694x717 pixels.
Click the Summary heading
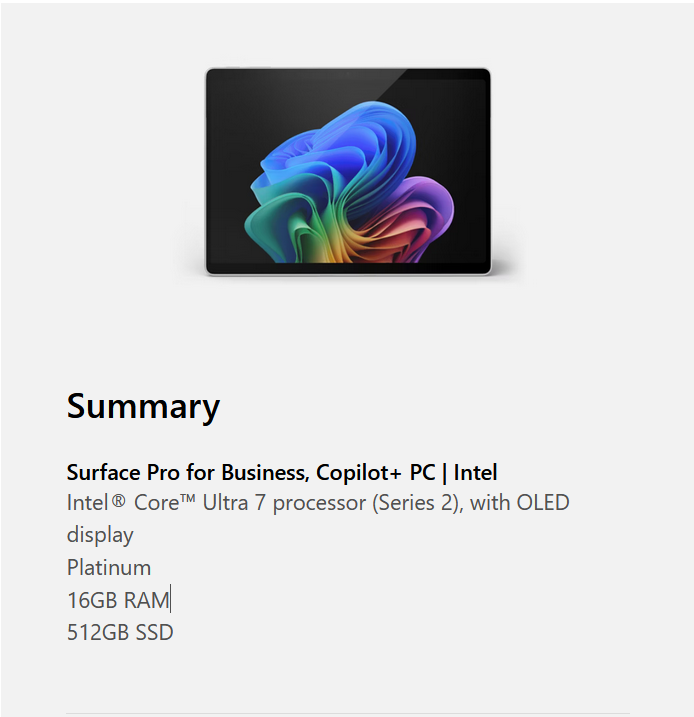pyautogui.click(x=143, y=406)
